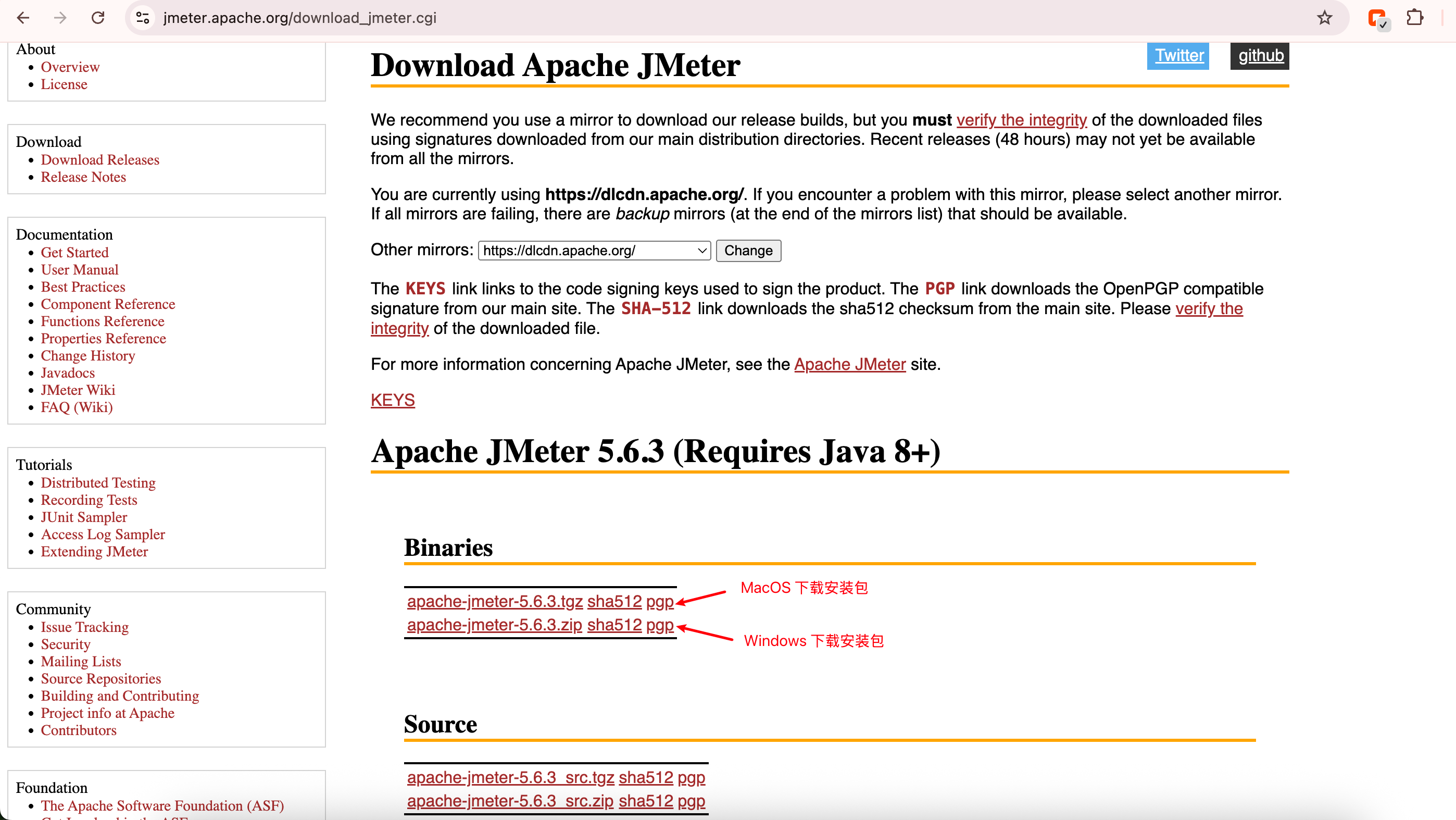Image resolution: width=1456 pixels, height=820 pixels.
Task: Open the Get Started documentation
Action: [x=74, y=252]
